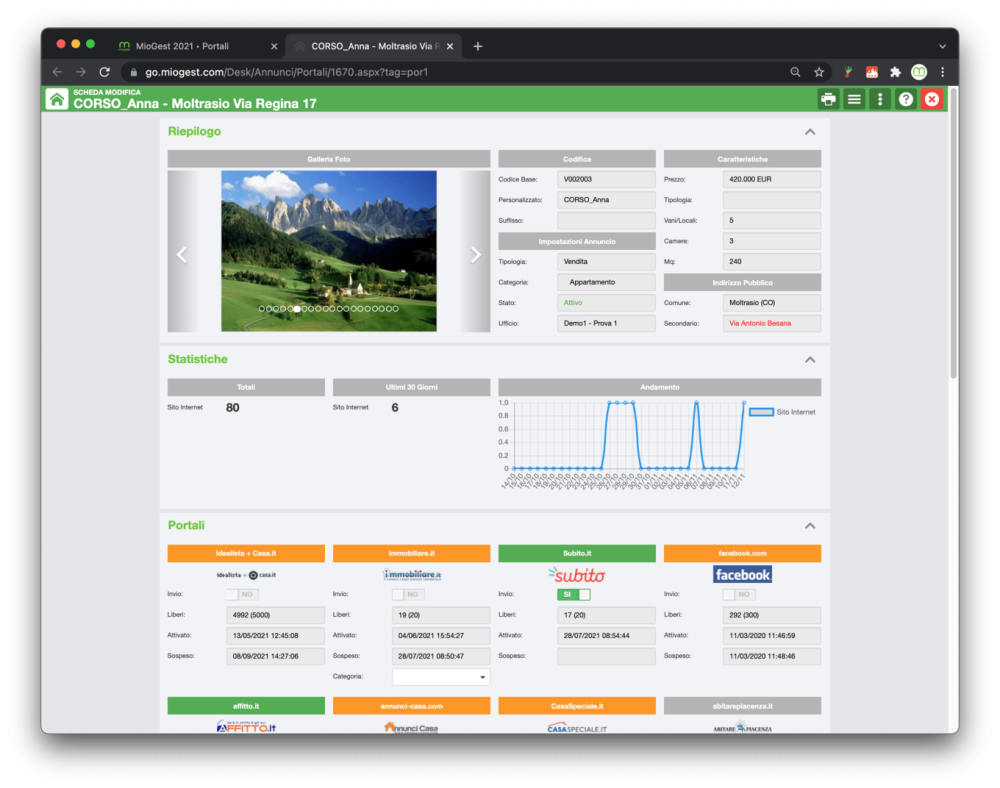Click Subito.it Attivato date 28/07/2021 08:54:44
This screenshot has width=1000, height=788.
click(606, 636)
